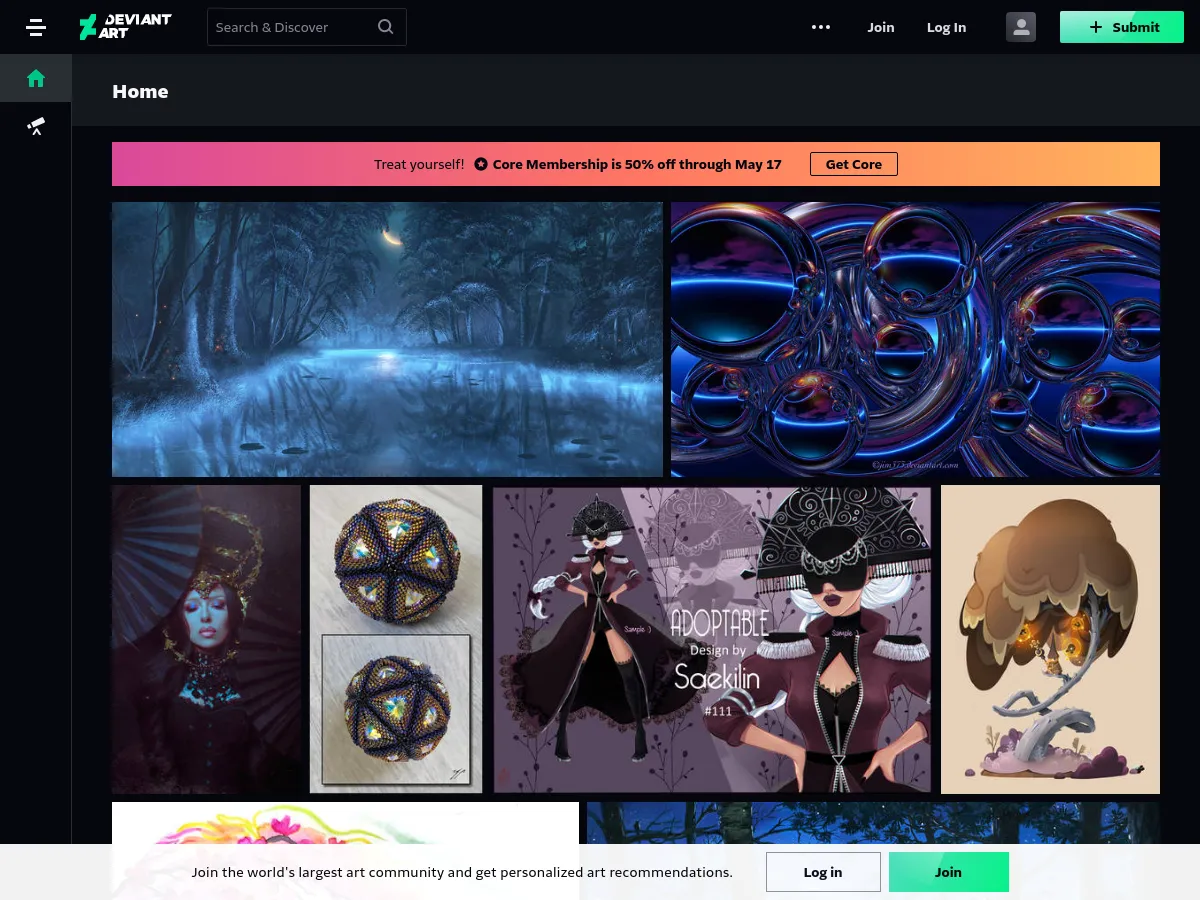
Task: Click the DeviantArt logo
Action: click(125, 27)
